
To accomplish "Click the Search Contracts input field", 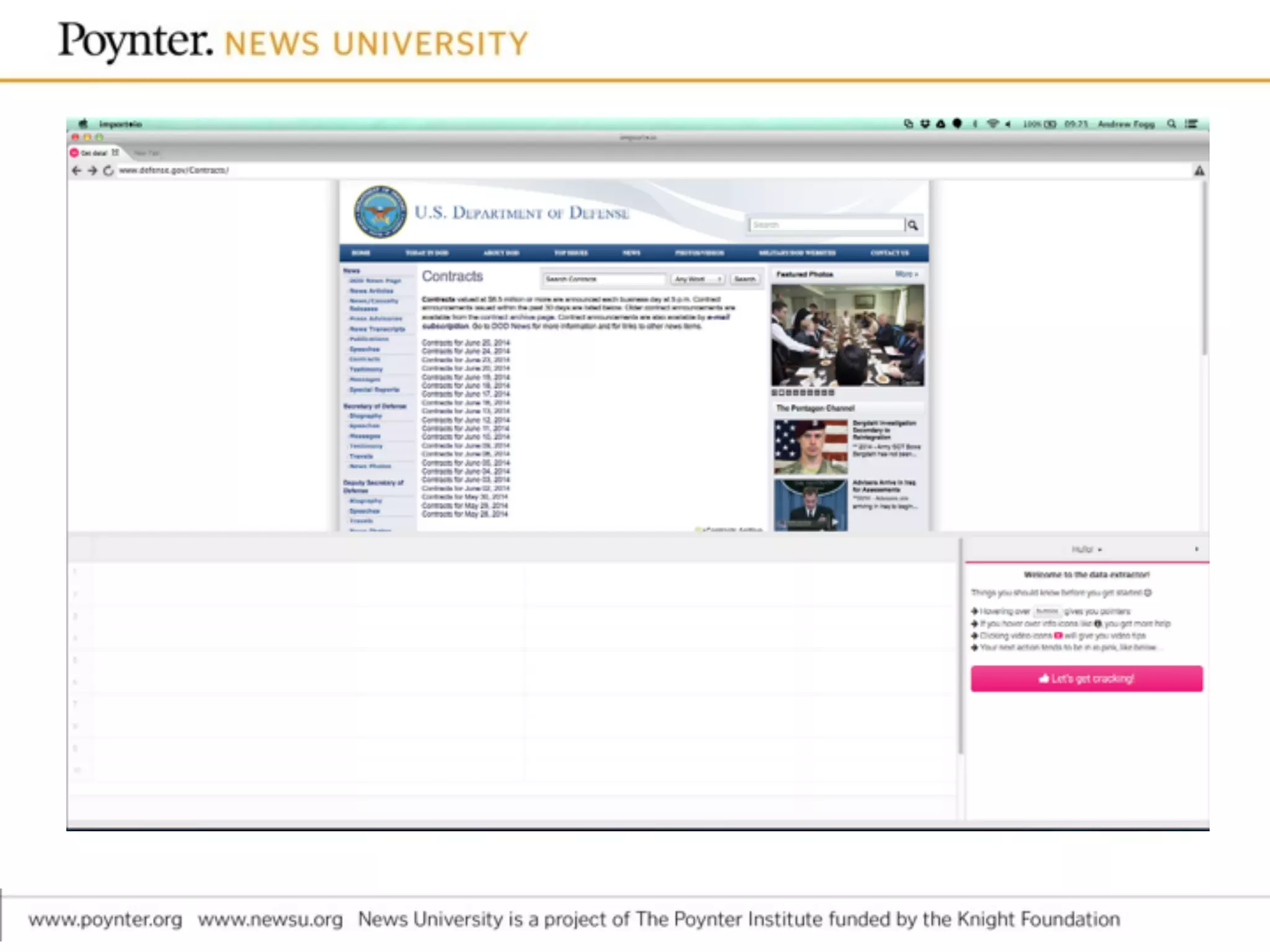I will [603, 280].
